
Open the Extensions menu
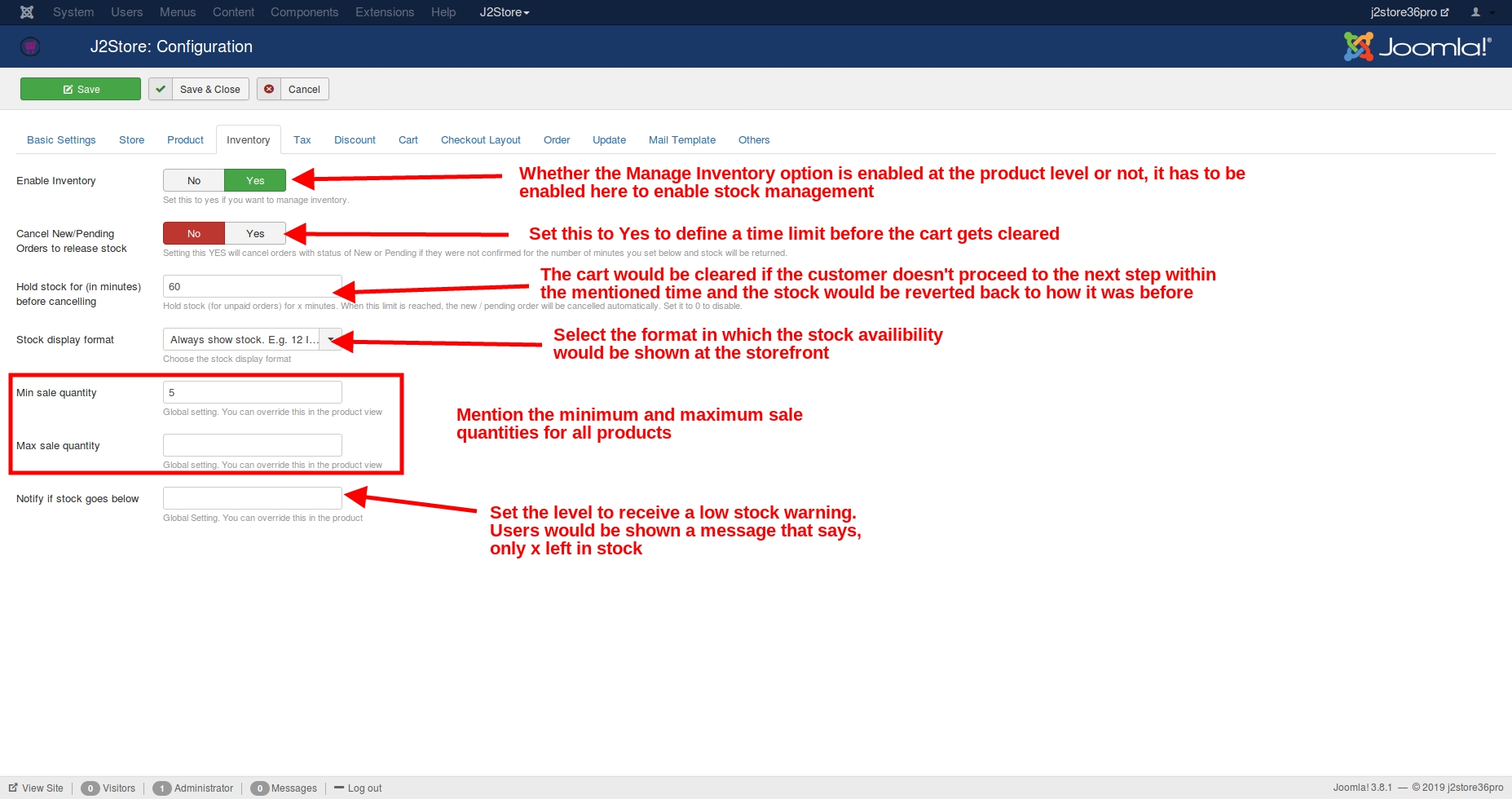pos(385,12)
